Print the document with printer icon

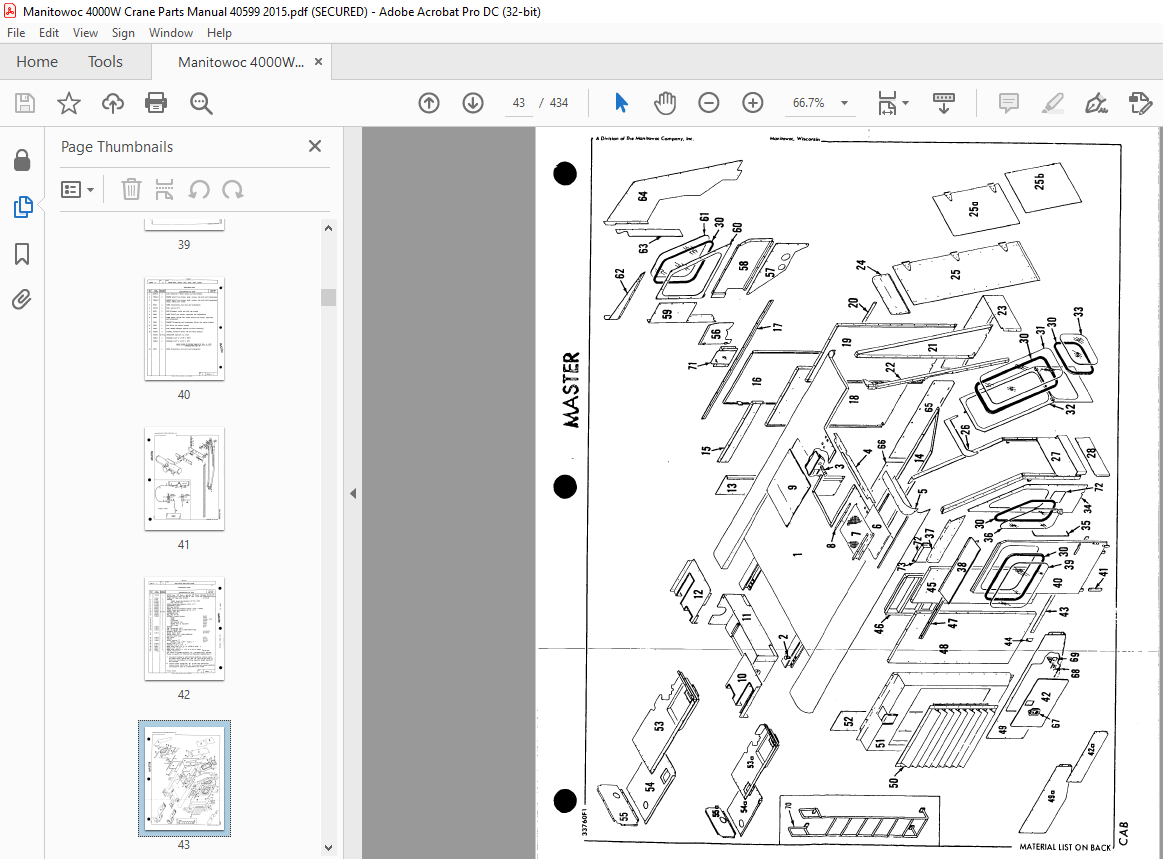point(156,103)
